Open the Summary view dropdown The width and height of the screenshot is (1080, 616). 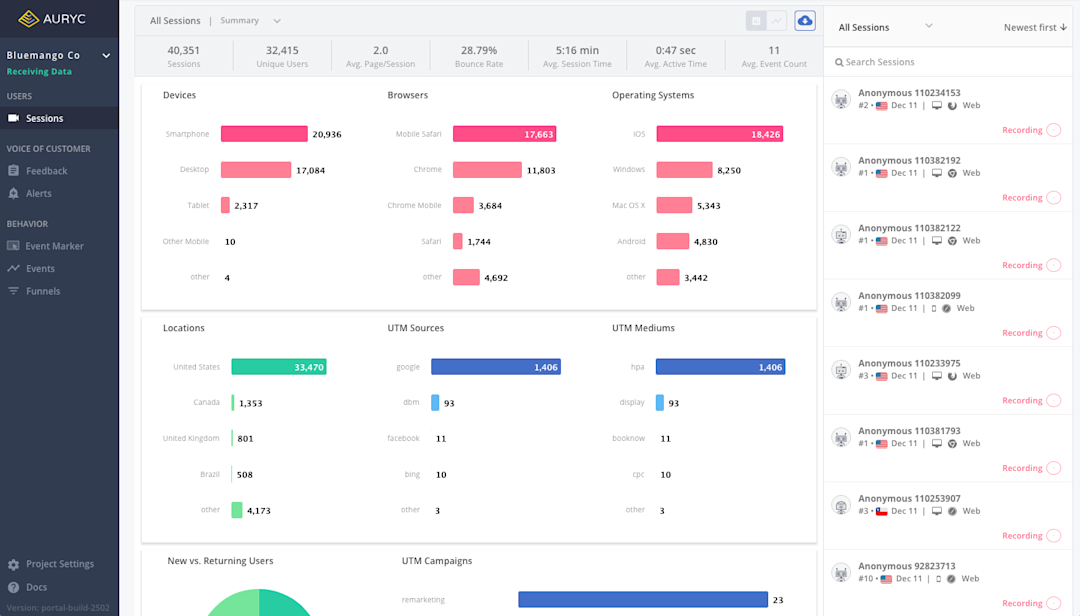point(250,21)
